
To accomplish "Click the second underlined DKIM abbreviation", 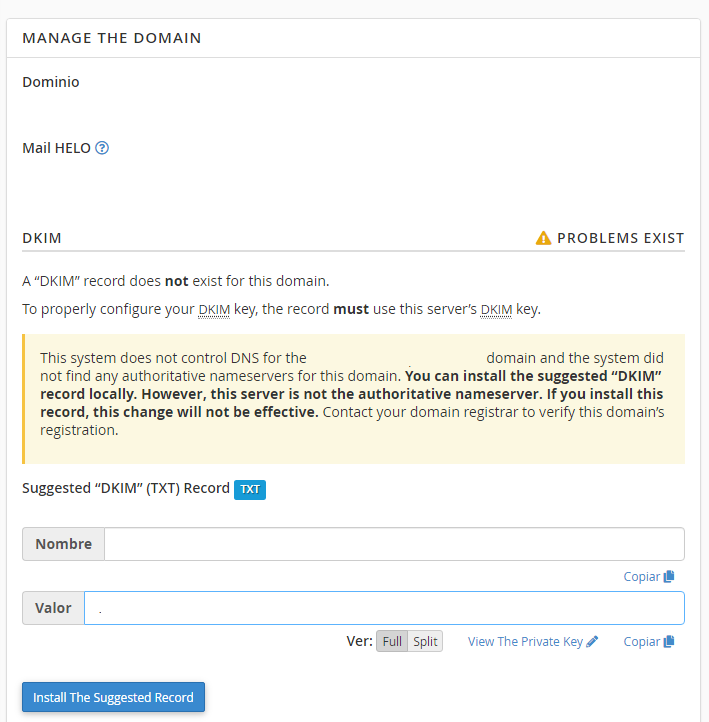I will click(x=496, y=309).
